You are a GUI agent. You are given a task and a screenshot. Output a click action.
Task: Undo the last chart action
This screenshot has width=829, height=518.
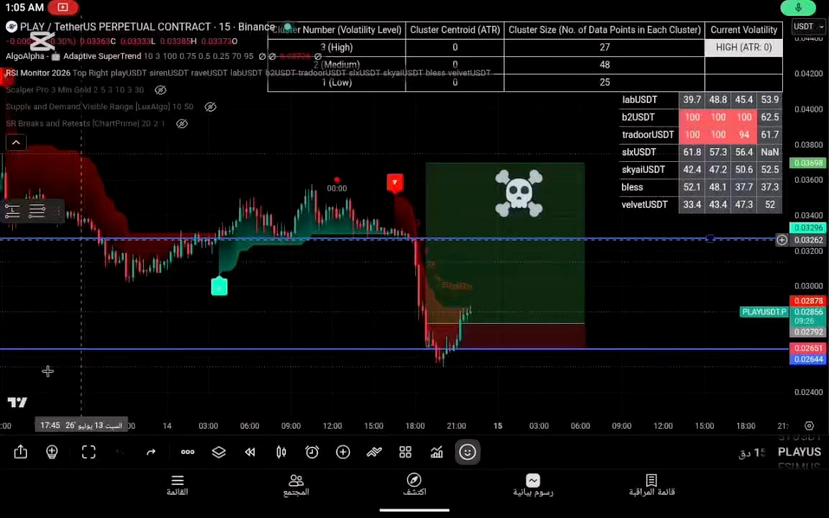[x=120, y=452]
